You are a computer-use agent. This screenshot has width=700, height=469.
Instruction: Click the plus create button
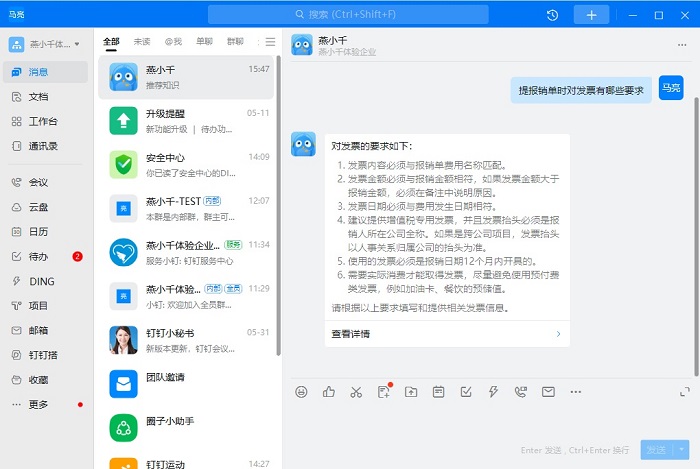tap(592, 15)
